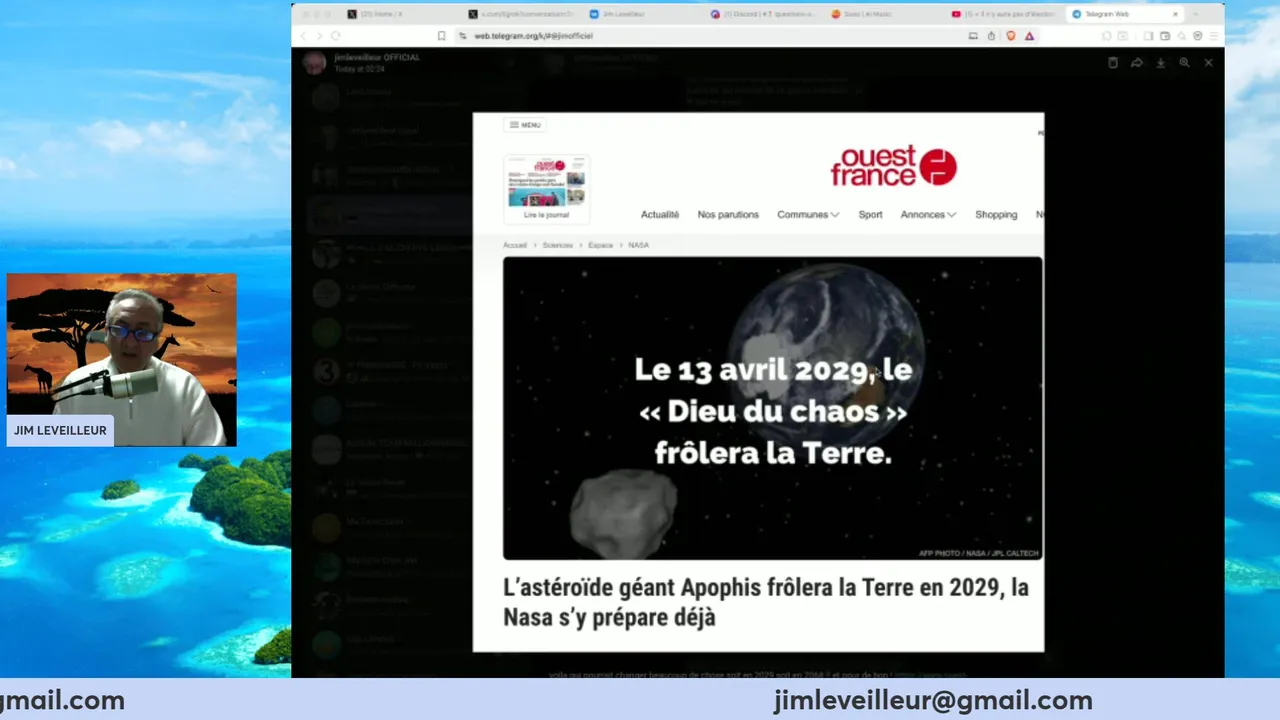The width and height of the screenshot is (1280, 720).
Task: Switch to the Discord browser tab
Action: point(765,14)
